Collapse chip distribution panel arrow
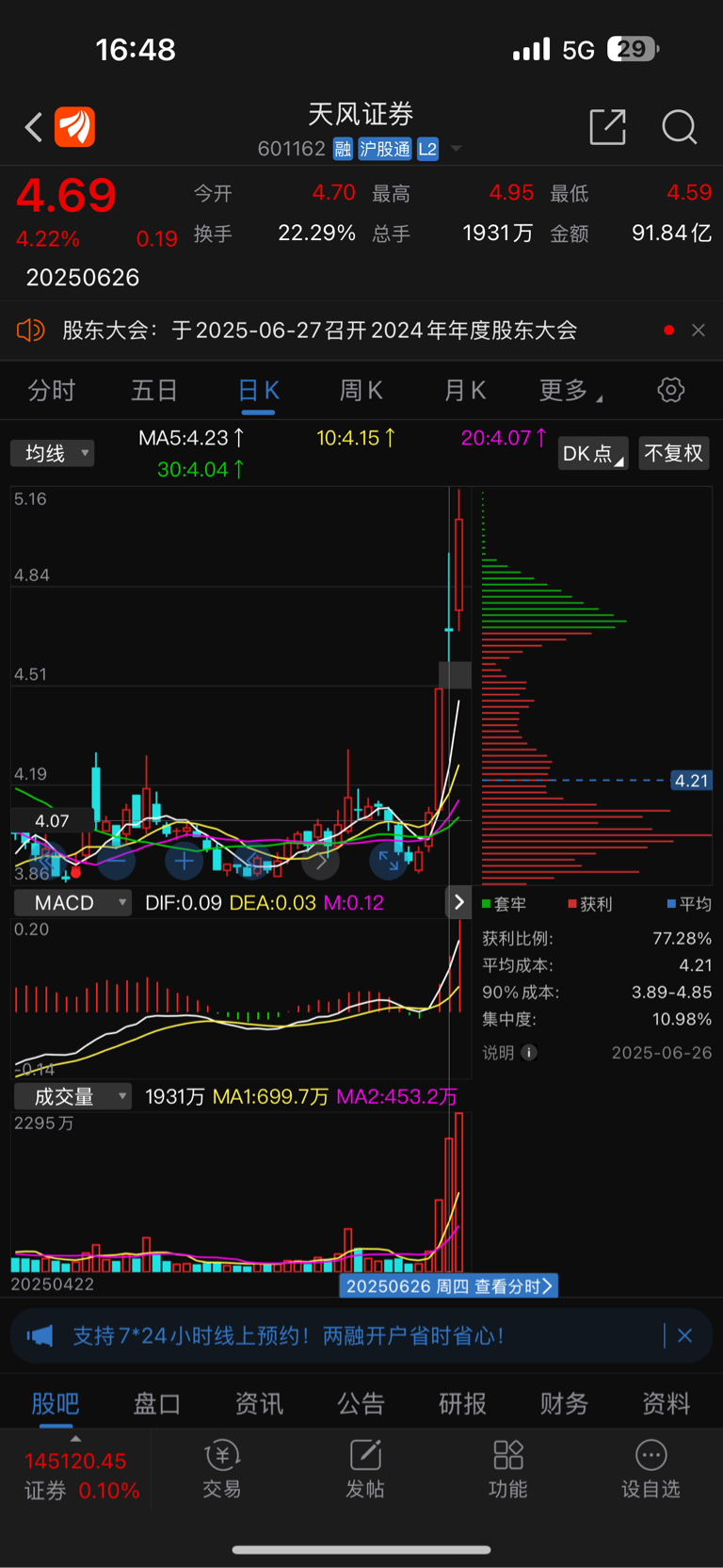723x1568 pixels. tap(458, 902)
